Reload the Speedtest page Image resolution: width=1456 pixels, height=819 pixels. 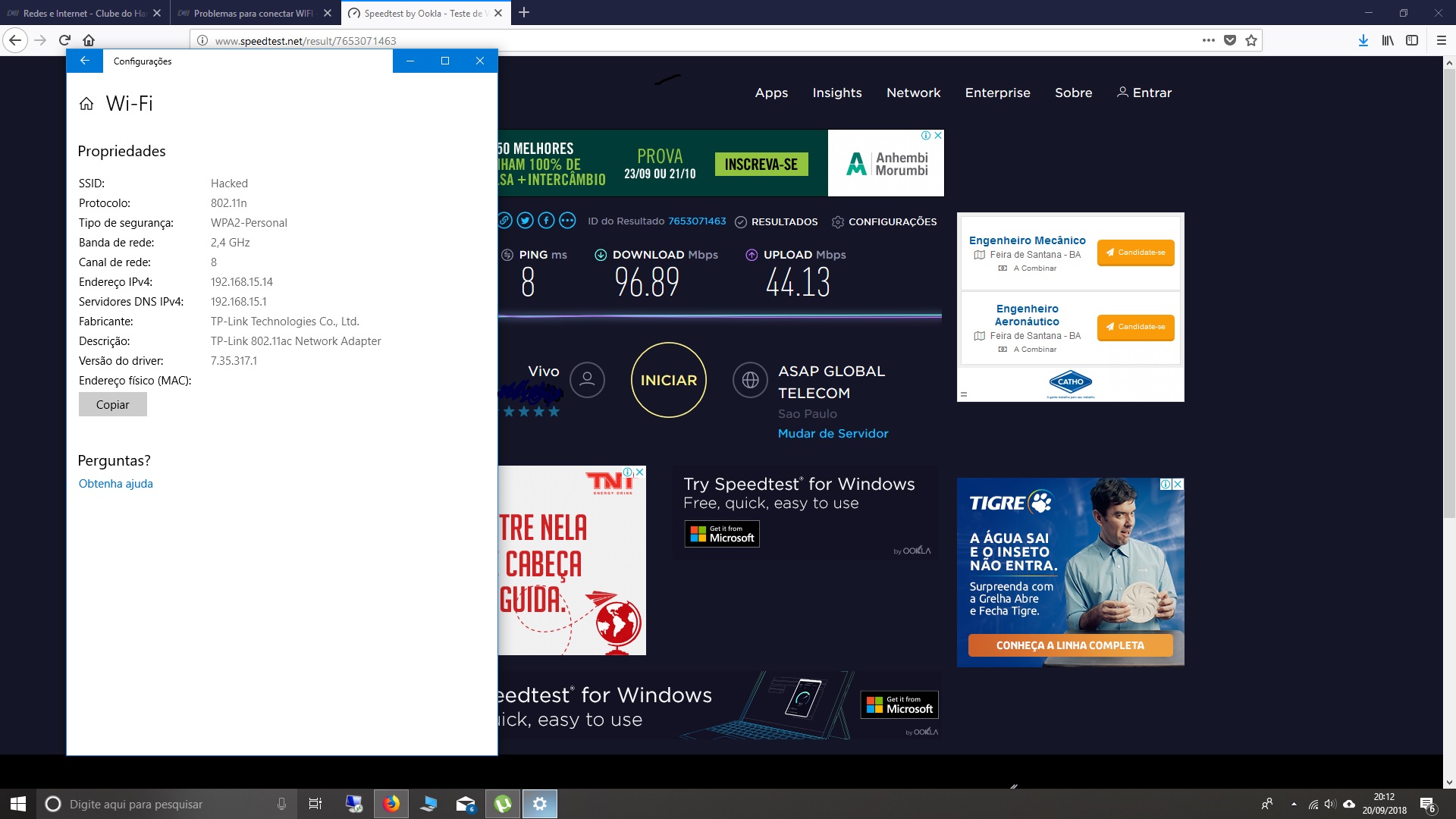[x=65, y=40]
